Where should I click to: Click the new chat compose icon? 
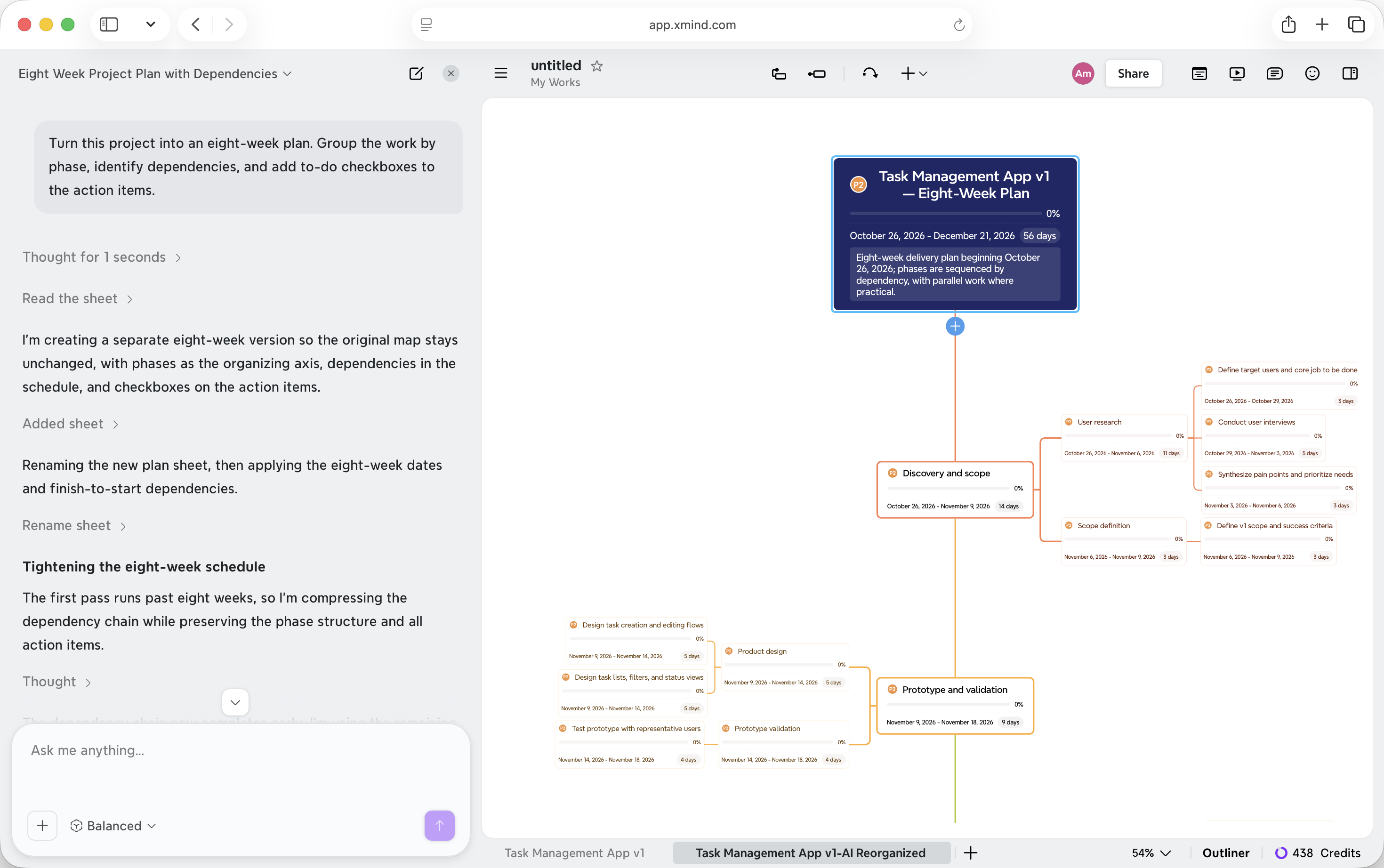[x=416, y=73]
